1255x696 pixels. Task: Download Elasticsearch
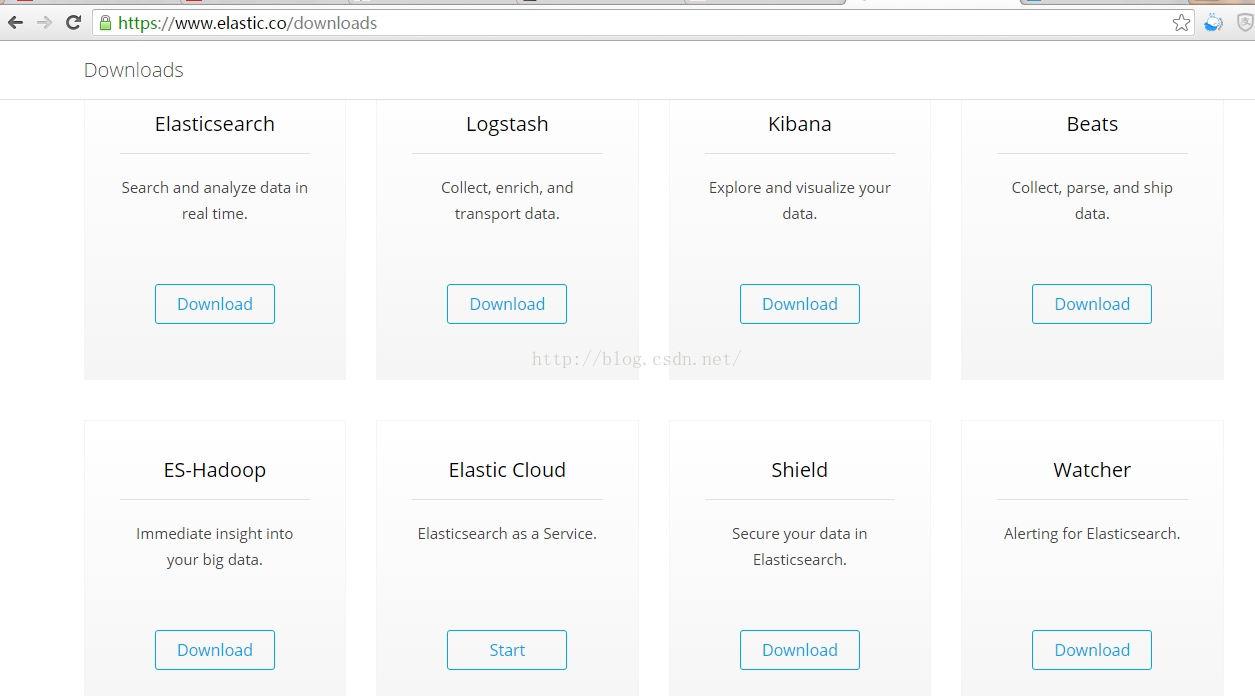coord(215,304)
